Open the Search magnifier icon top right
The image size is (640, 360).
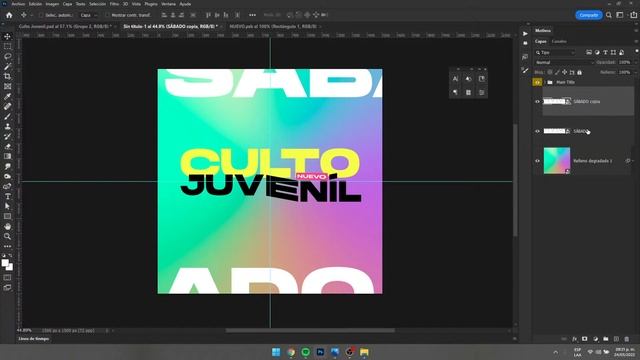click(x=609, y=15)
